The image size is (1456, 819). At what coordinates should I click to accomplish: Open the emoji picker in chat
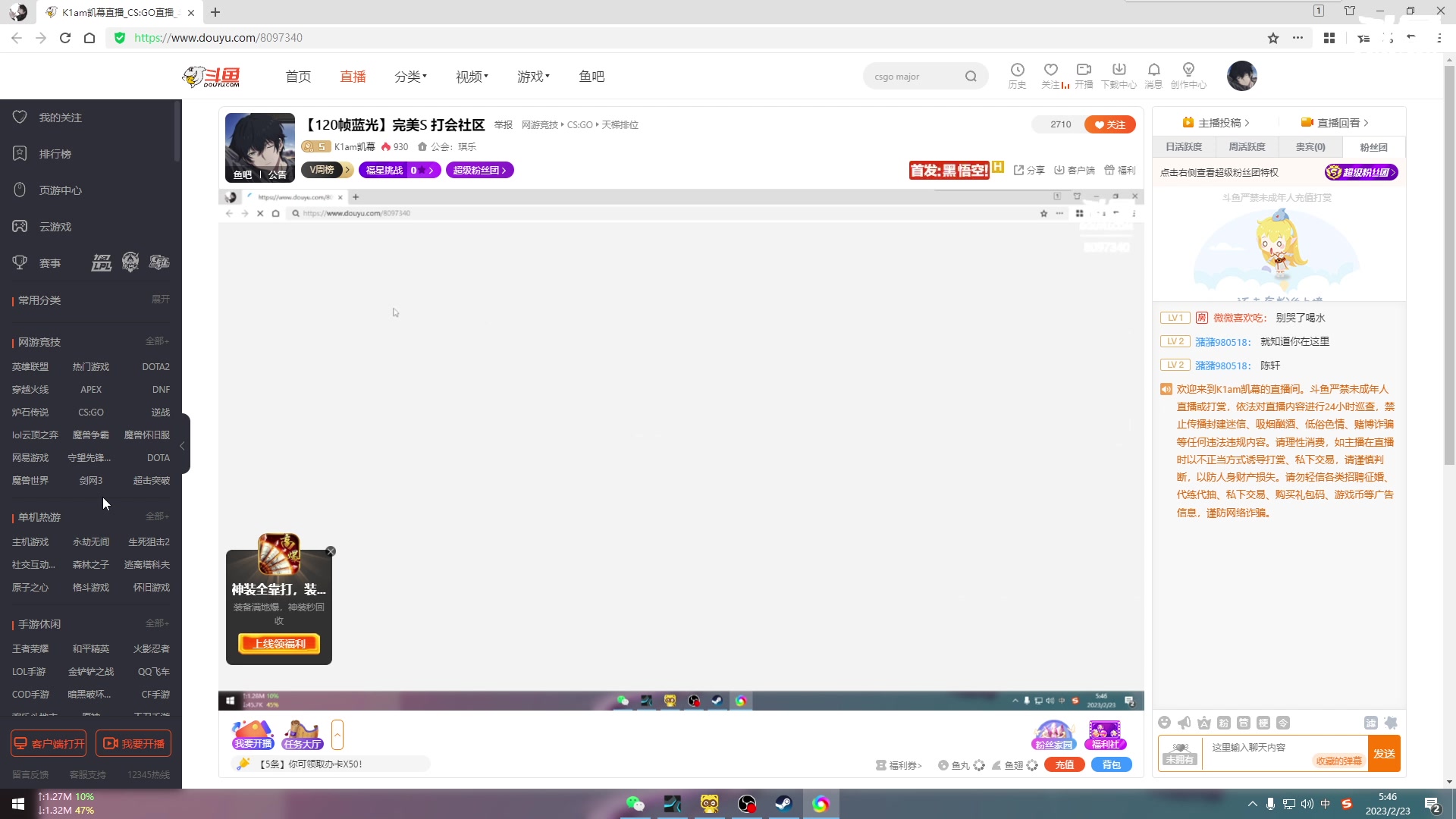(x=1165, y=723)
